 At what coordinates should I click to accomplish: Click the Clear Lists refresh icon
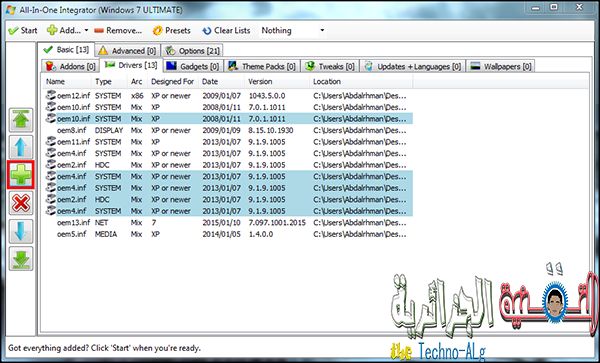207,31
